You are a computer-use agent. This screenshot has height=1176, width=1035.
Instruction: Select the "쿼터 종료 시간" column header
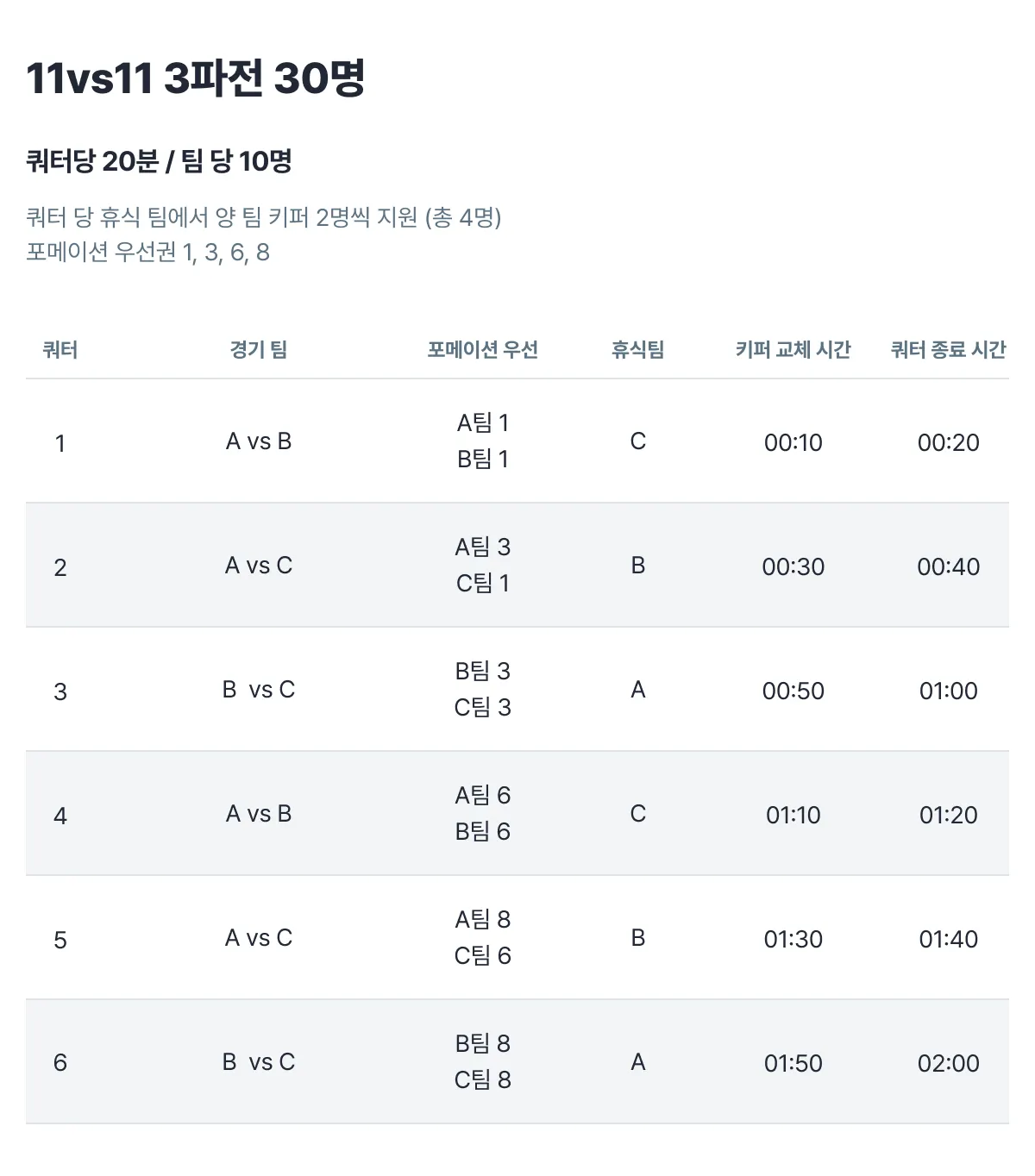(949, 349)
